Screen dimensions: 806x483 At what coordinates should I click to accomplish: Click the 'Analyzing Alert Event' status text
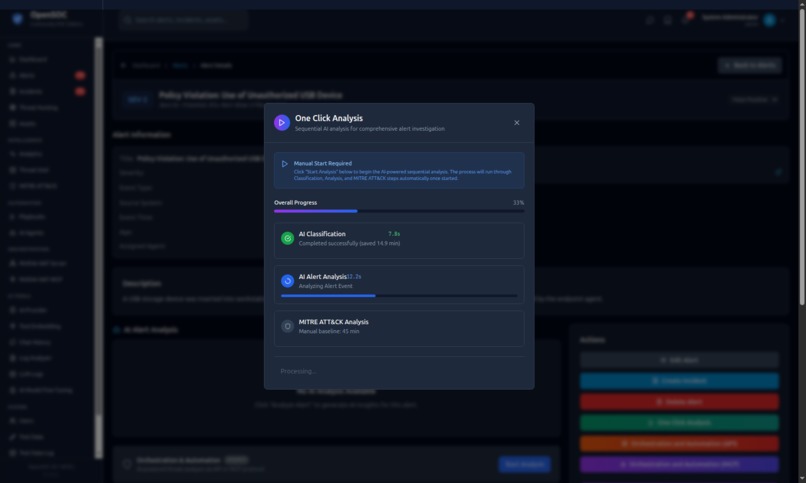(x=325, y=286)
